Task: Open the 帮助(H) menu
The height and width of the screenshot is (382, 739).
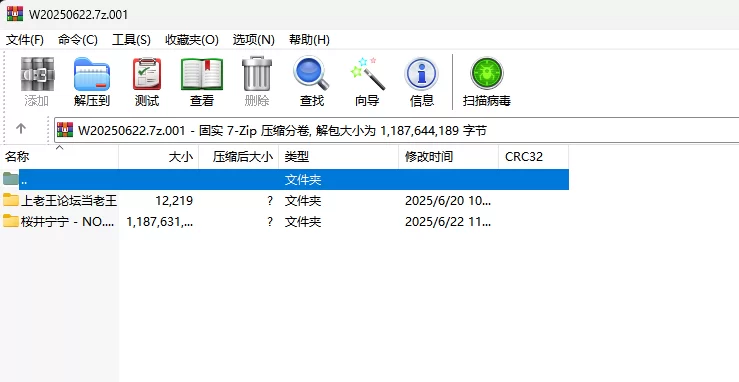Action: click(x=309, y=40)
